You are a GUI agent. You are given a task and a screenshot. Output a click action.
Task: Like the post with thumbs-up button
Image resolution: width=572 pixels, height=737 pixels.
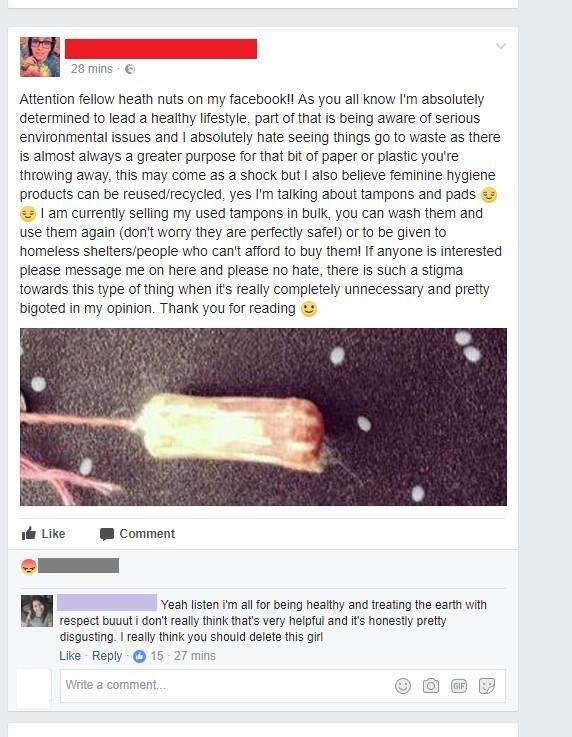coord(44,533)
